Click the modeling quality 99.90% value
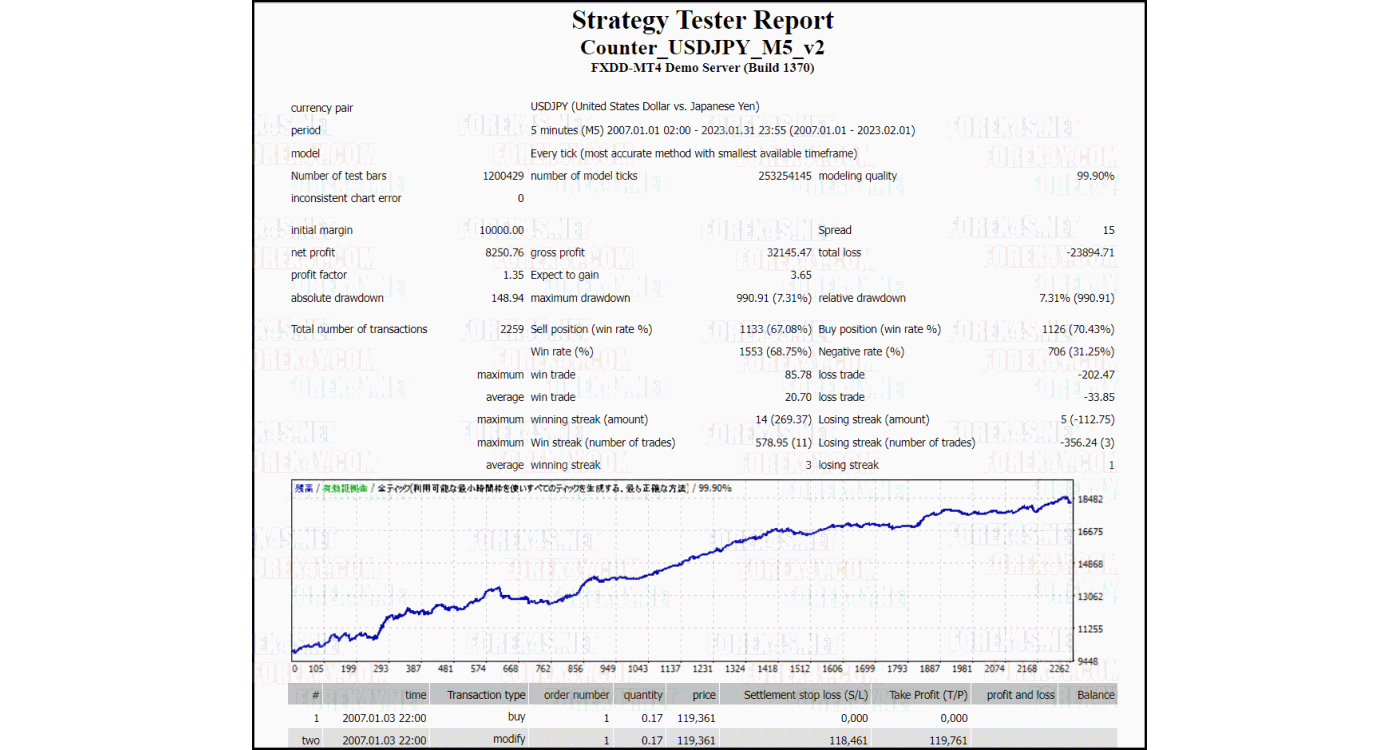This screenshot has width=1400, height=750. (x=1095, y=176)
